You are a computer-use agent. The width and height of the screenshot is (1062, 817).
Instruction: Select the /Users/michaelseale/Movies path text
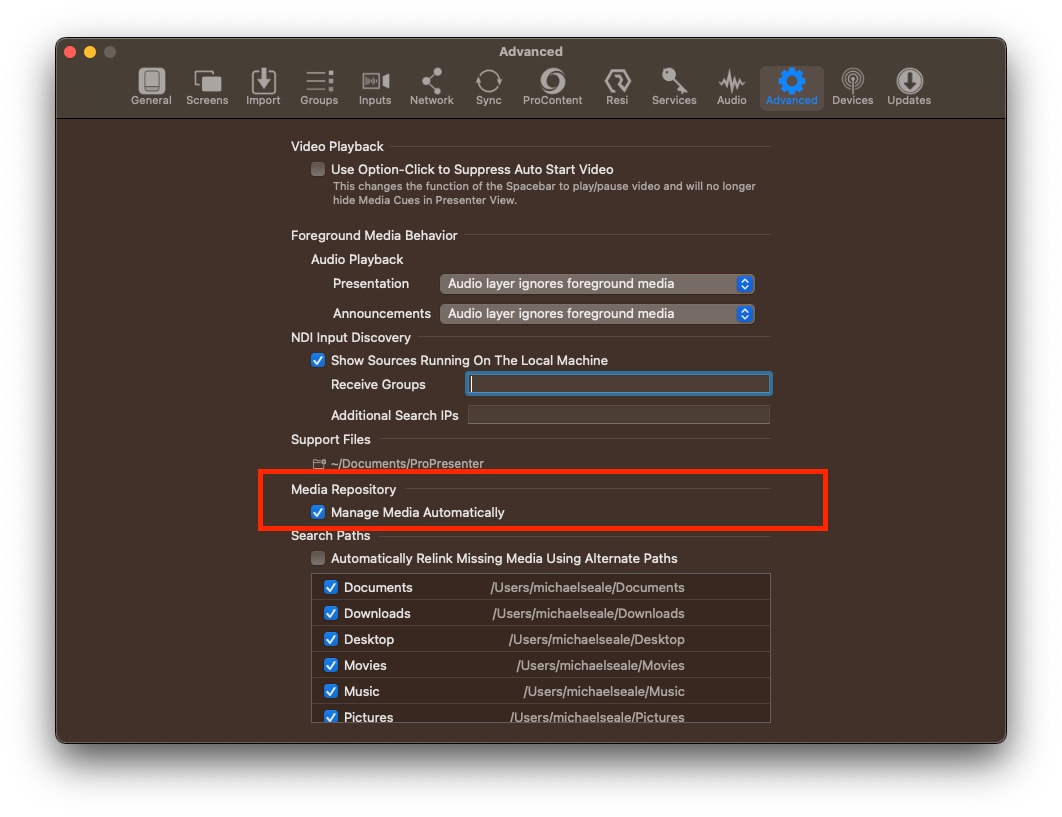[600, 665]
